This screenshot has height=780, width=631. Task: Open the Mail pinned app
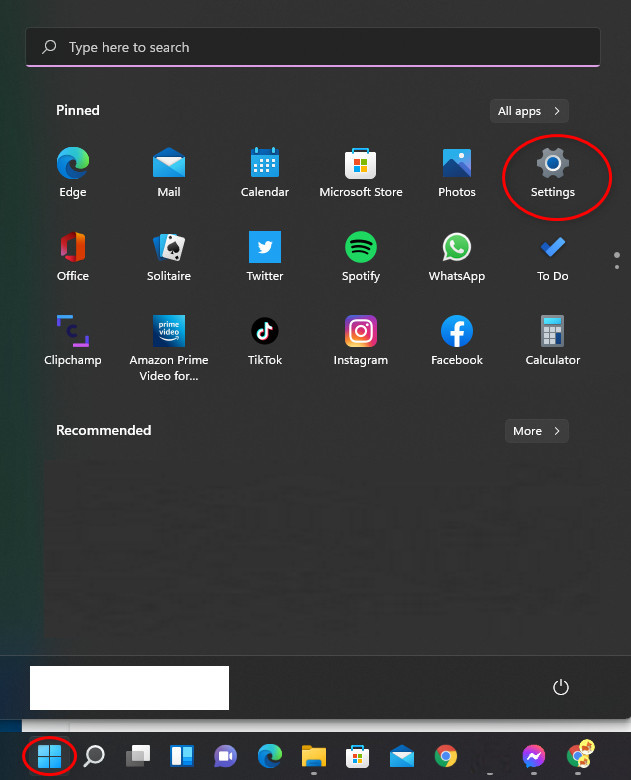[x=169, y=172]
